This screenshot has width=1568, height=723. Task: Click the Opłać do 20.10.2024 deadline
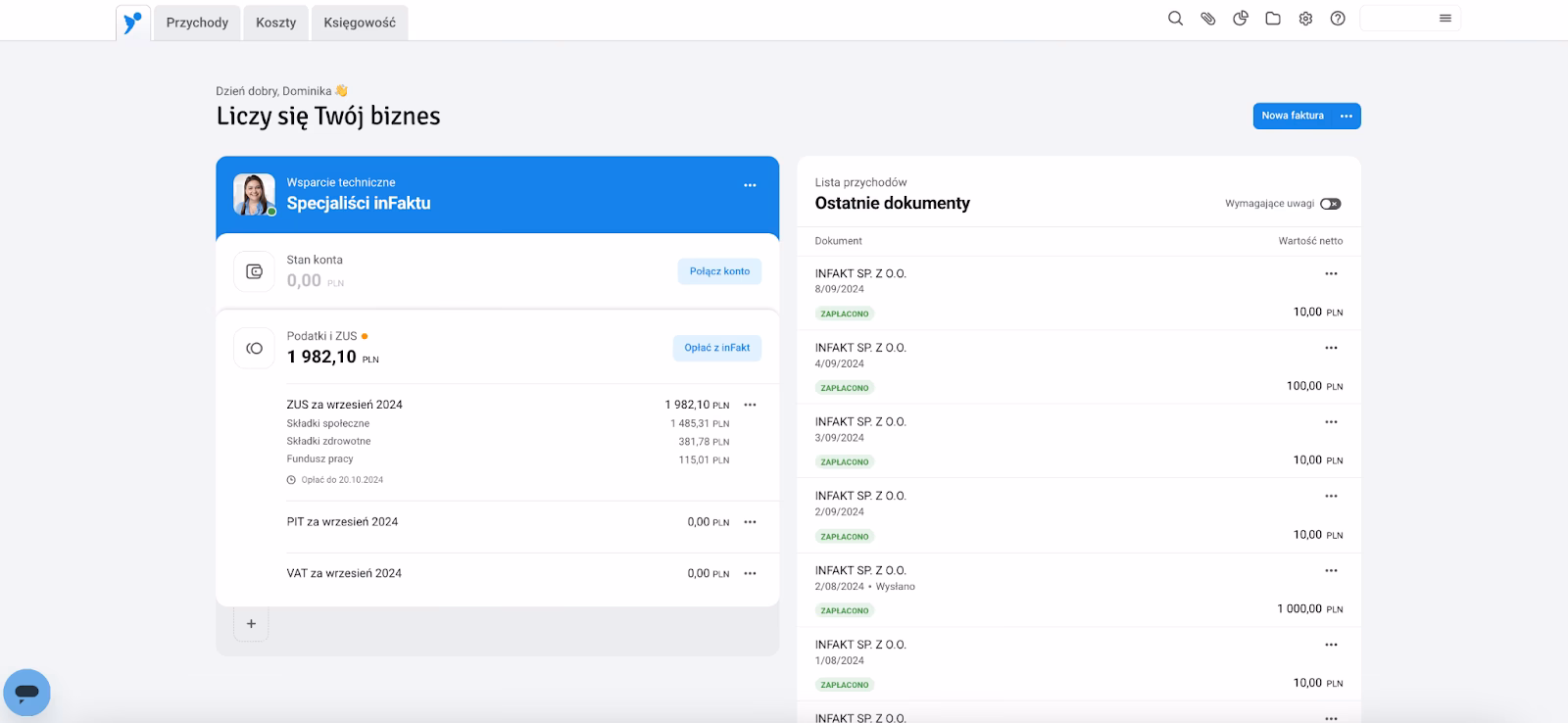[335, 480]
